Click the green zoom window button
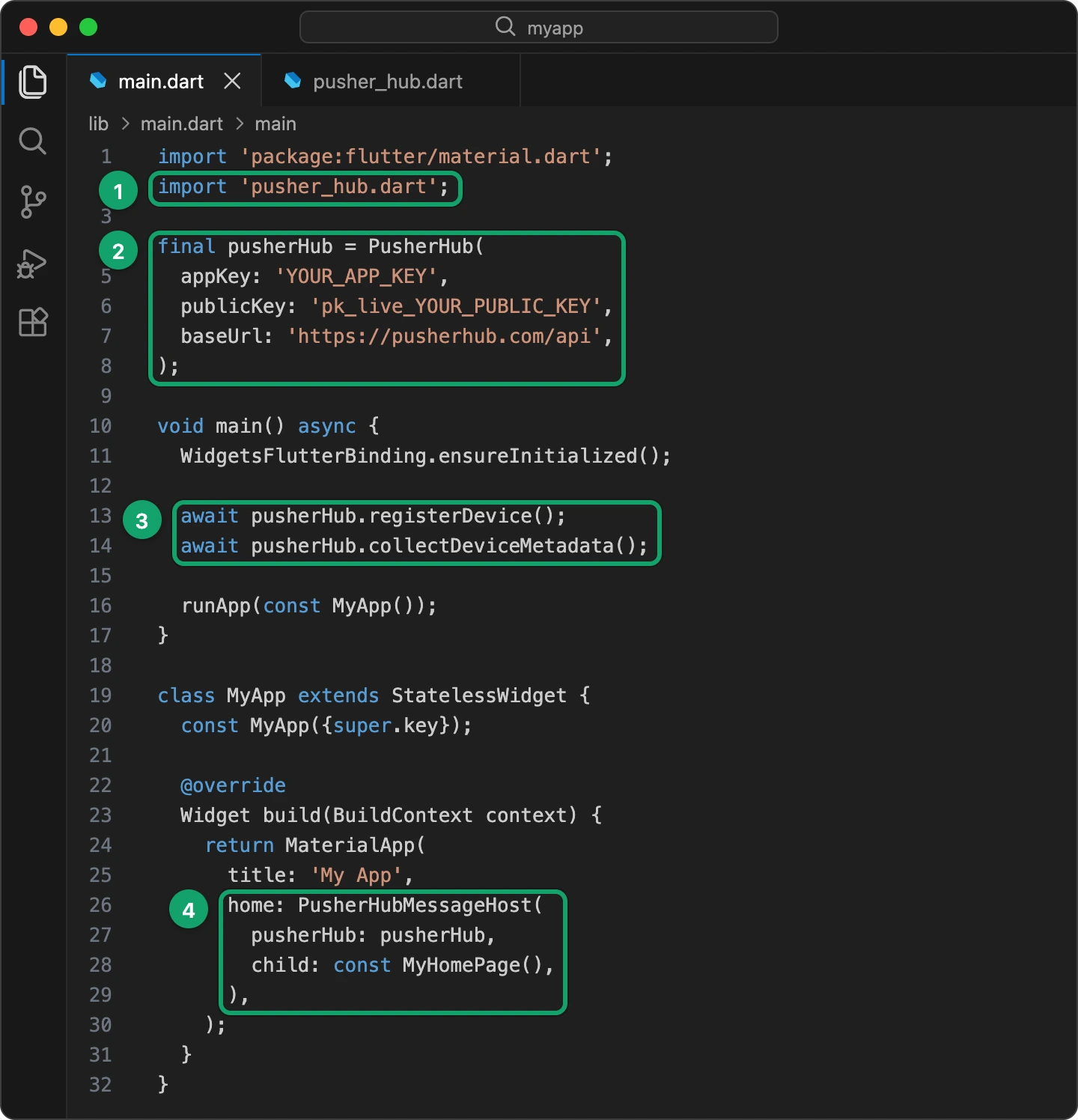Viewport: 1078px width, 1120px height. [88, 27]
